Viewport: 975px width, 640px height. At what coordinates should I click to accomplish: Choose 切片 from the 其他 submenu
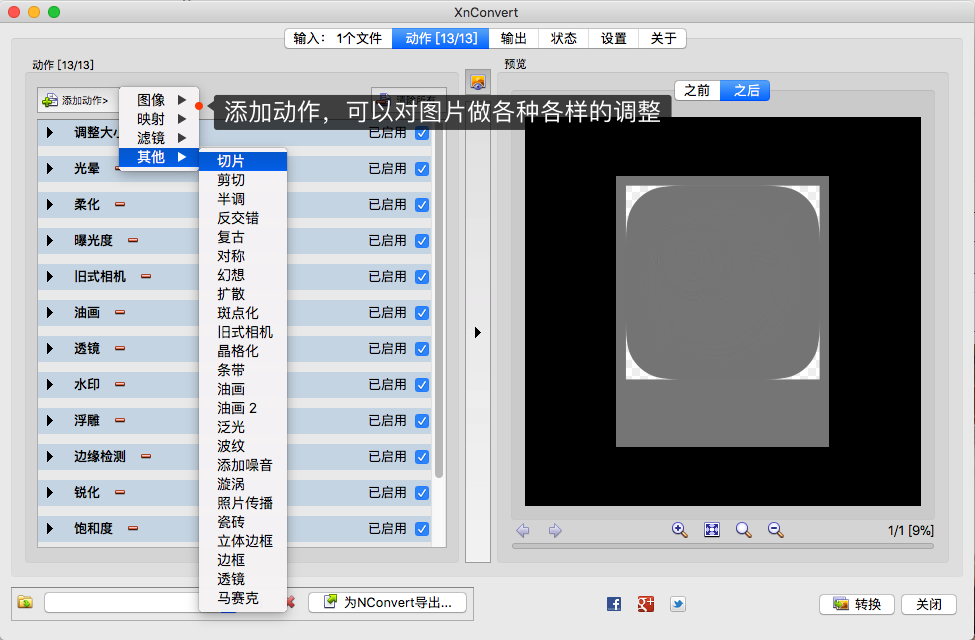[x=243, y=161]
